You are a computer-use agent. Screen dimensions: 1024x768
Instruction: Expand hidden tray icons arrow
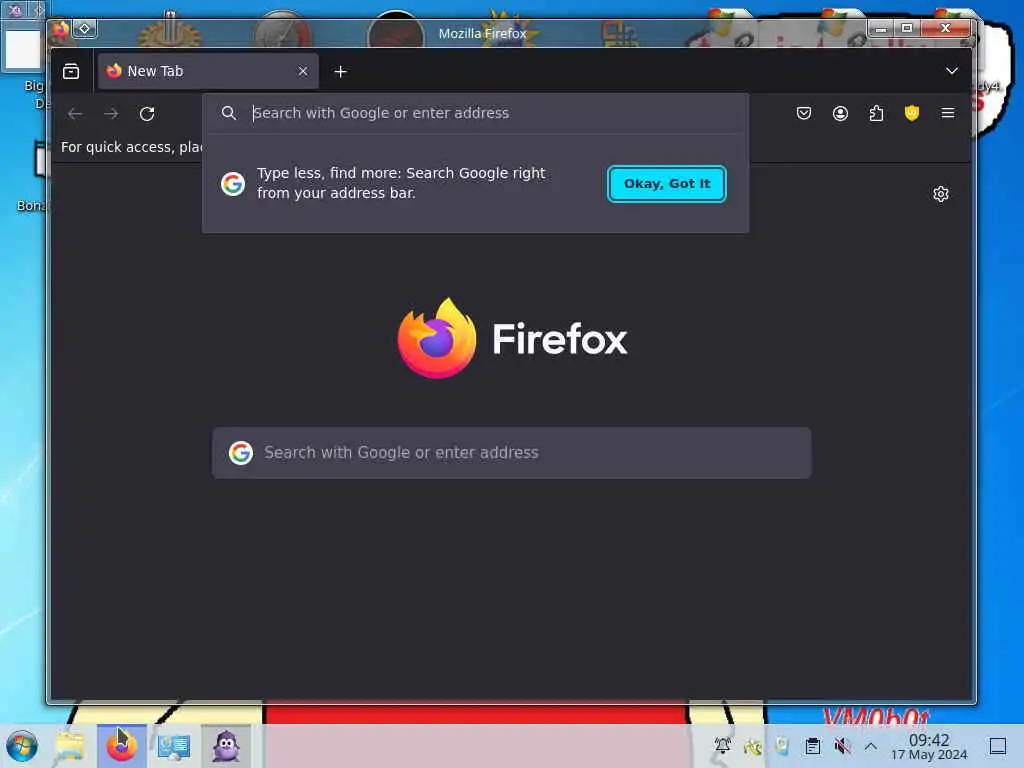tap(871, 746)
